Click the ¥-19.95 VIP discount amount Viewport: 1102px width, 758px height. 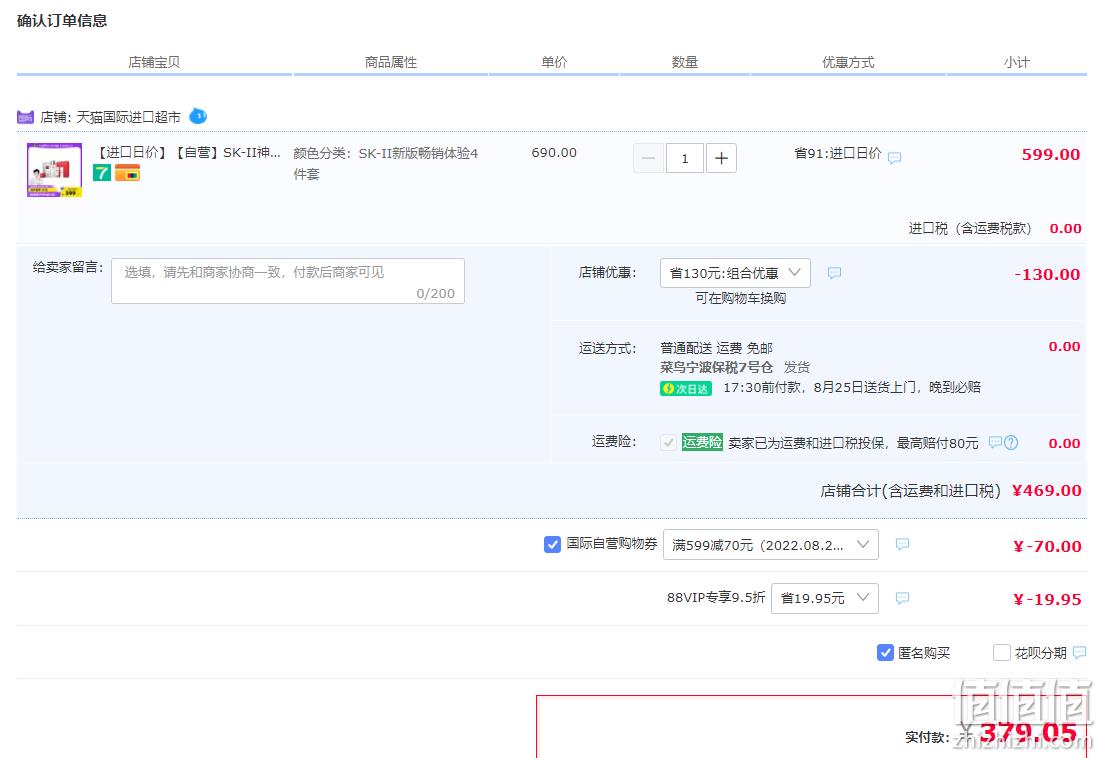(1047, 600)
